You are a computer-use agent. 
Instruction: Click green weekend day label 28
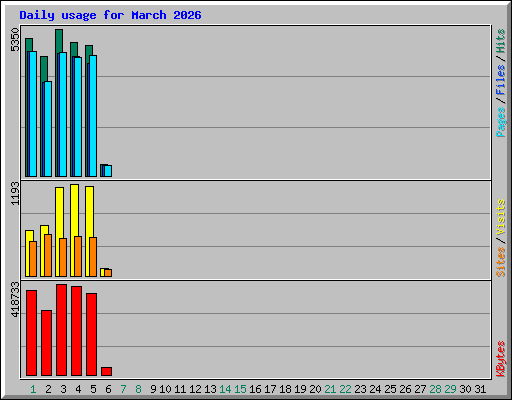(435, 389)
